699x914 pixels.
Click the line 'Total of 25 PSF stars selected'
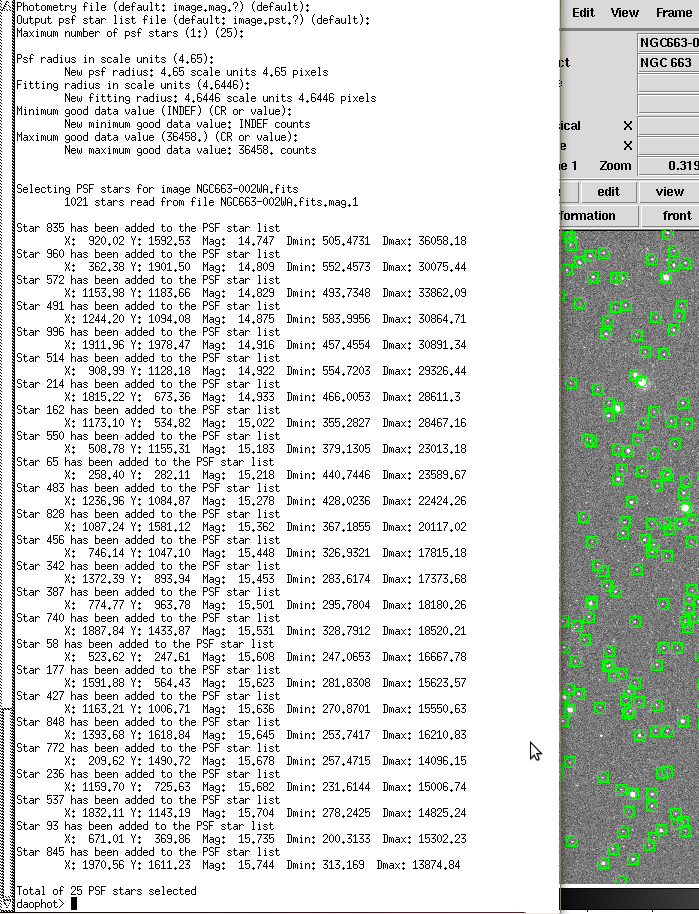pyautogui.click(x=106, y=891)
